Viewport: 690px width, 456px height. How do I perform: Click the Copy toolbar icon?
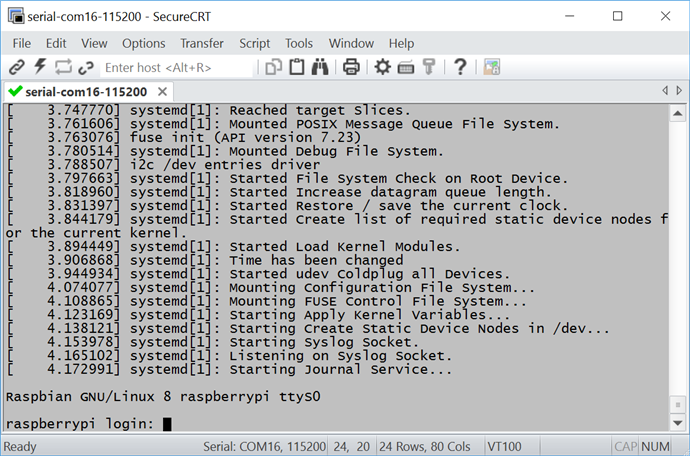click(x=273, y=67)
